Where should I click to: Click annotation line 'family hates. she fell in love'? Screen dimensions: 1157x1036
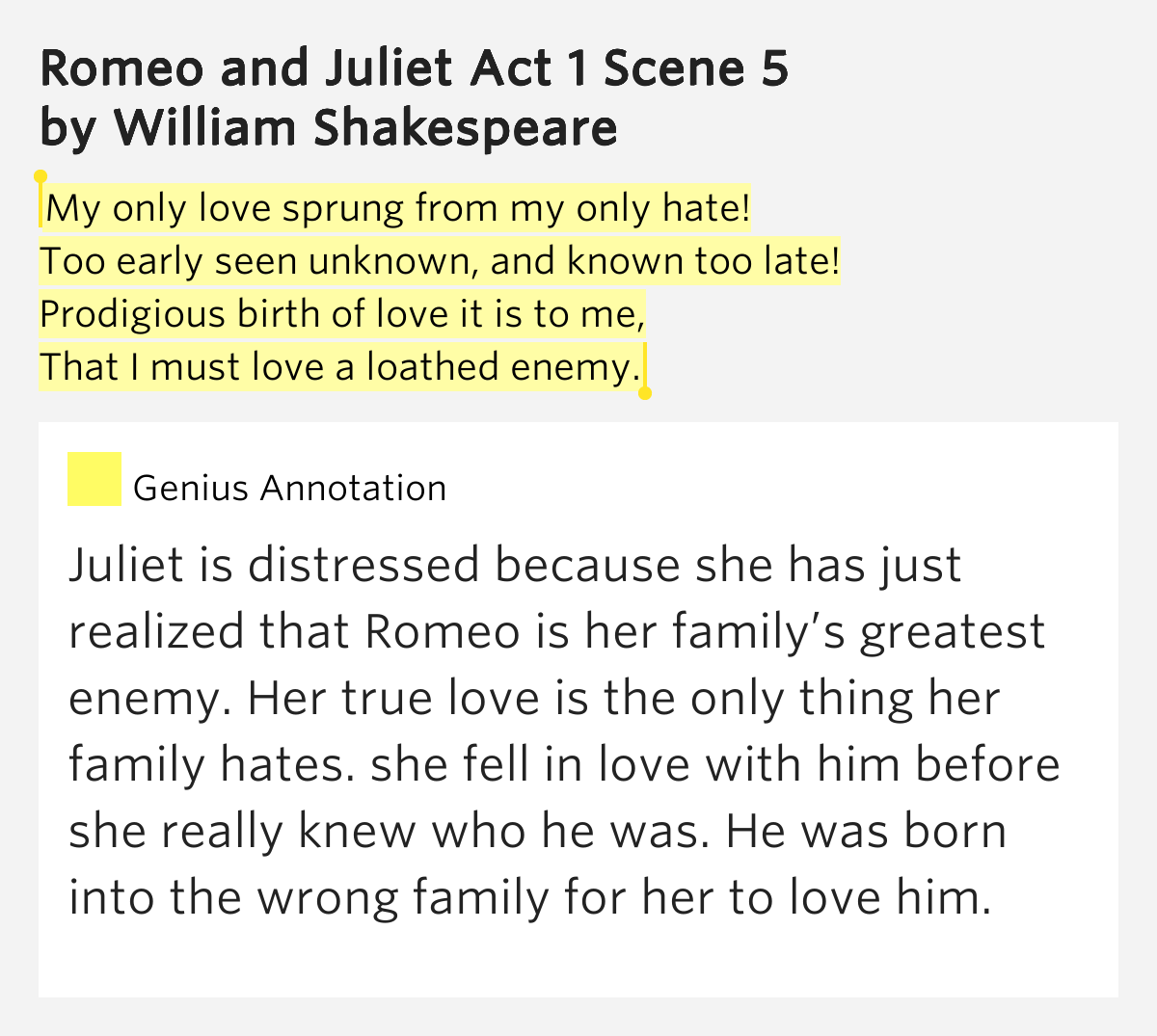pos(565,765)
